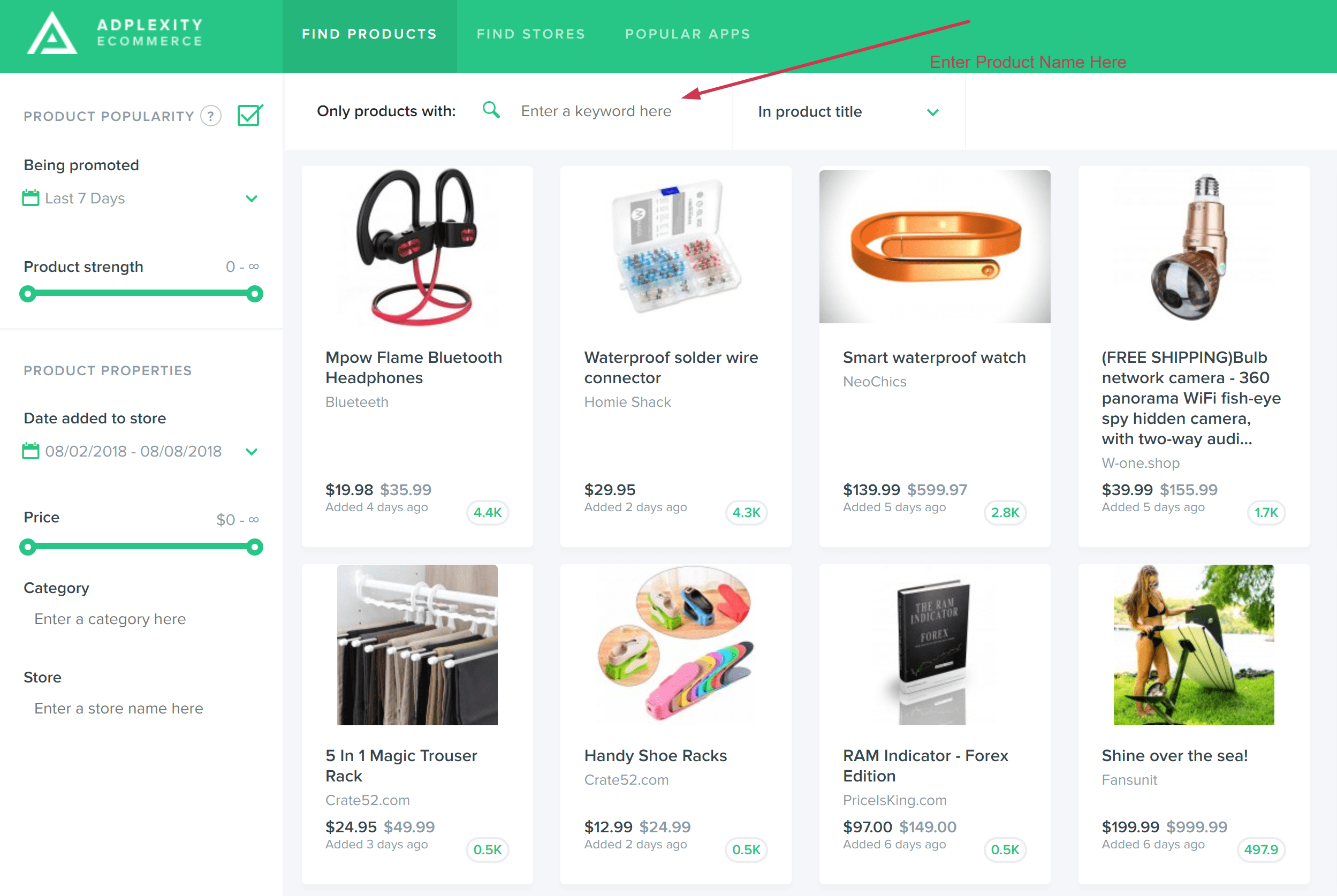Click the POPULAR APPS menu item
Viewport: 1337px width, 896px height.
pyautogui.click(x=687, y=33)
